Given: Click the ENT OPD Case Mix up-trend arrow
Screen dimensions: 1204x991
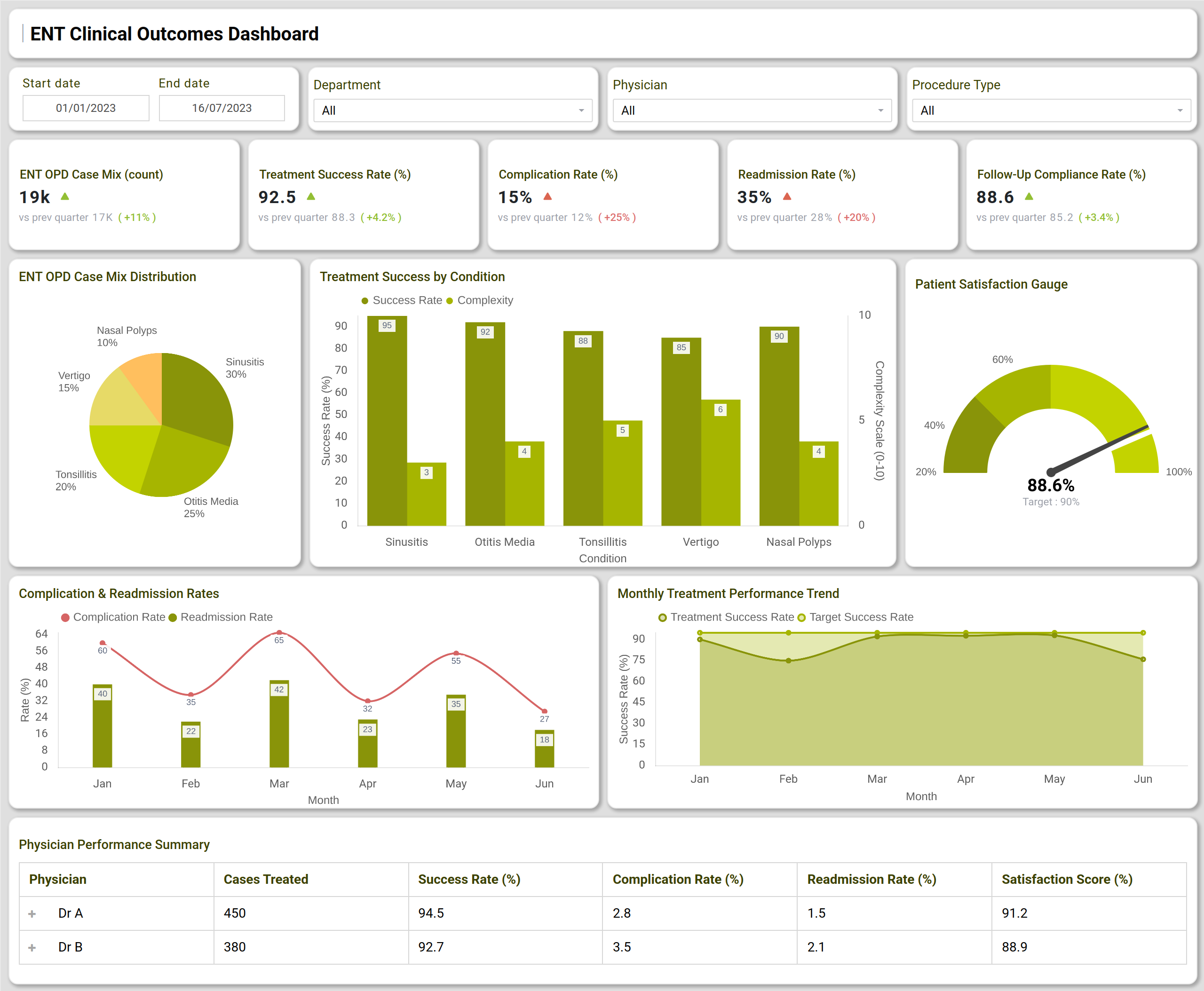Looking at the screenshot, I should [65, 197].
